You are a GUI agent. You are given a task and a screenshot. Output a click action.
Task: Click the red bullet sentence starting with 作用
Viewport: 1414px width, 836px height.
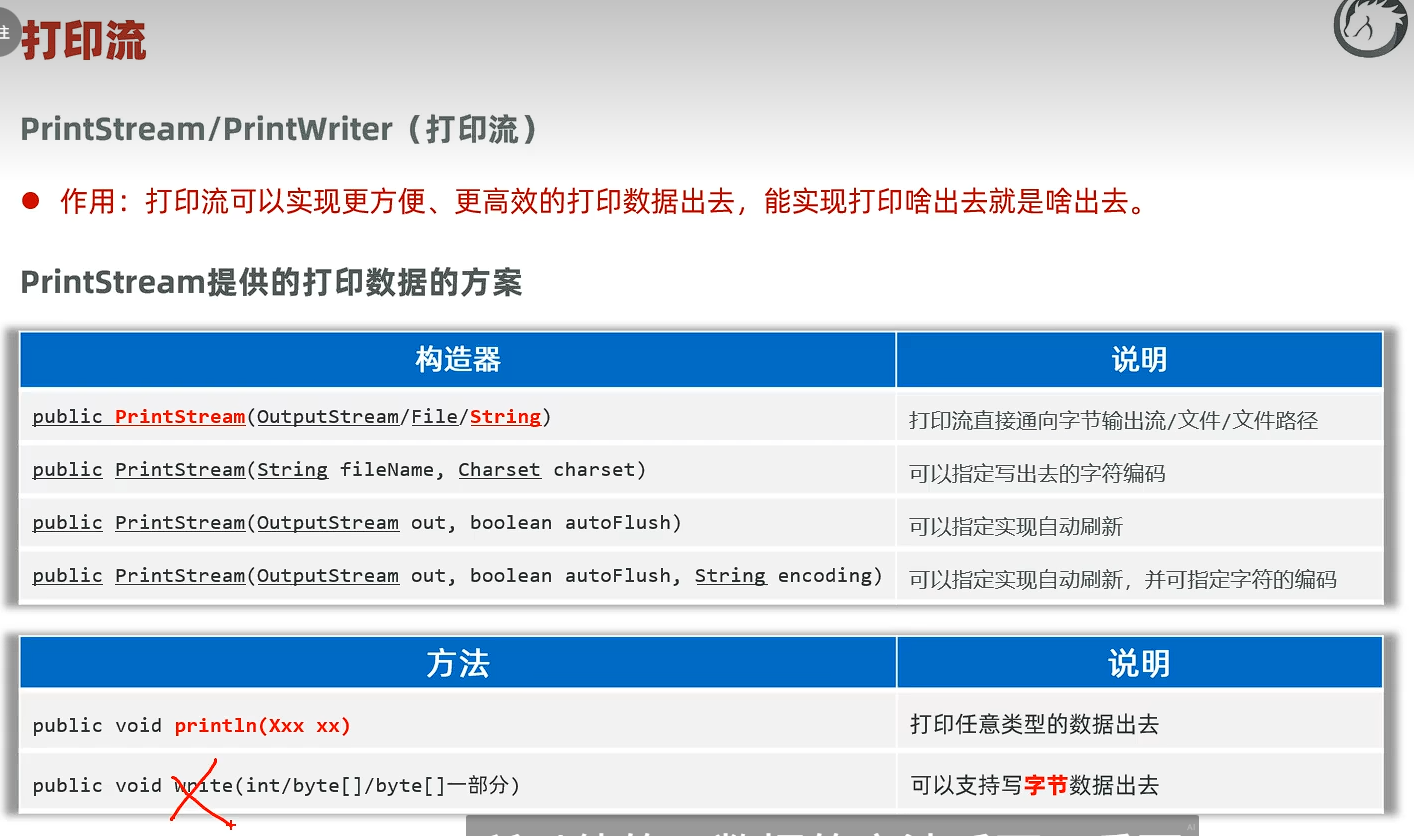(602, 202)
